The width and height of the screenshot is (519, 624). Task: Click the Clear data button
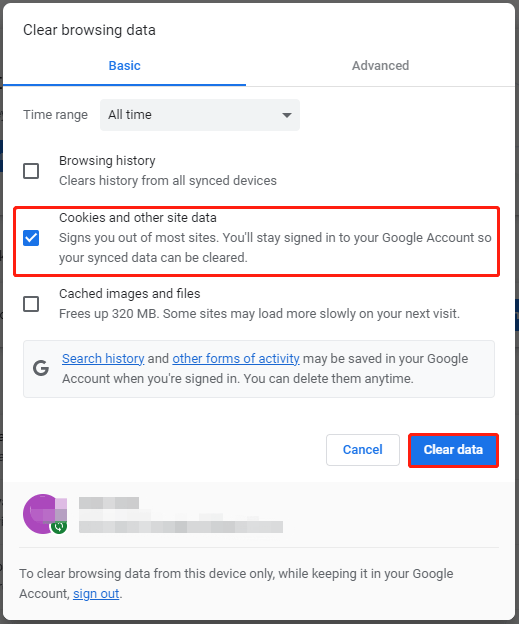pyautogui.click(x=453, y=450)
